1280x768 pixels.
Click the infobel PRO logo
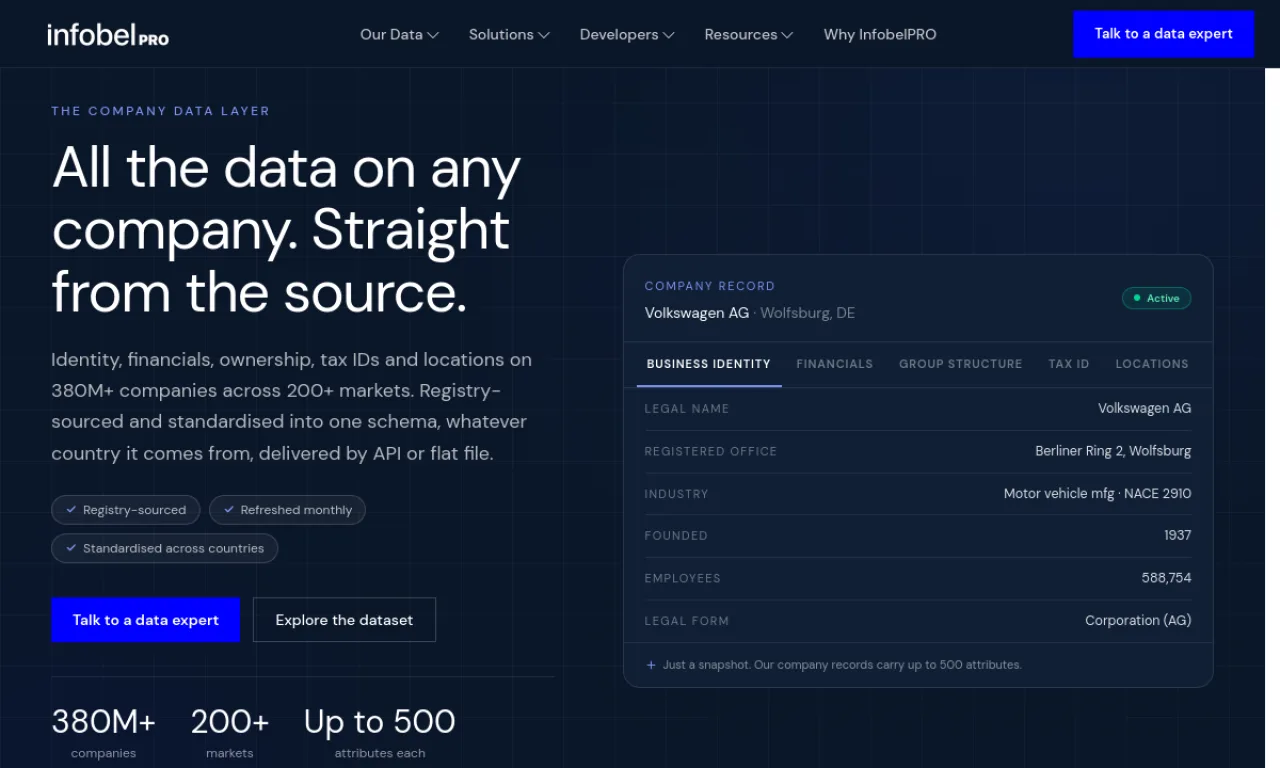(108, 35)
